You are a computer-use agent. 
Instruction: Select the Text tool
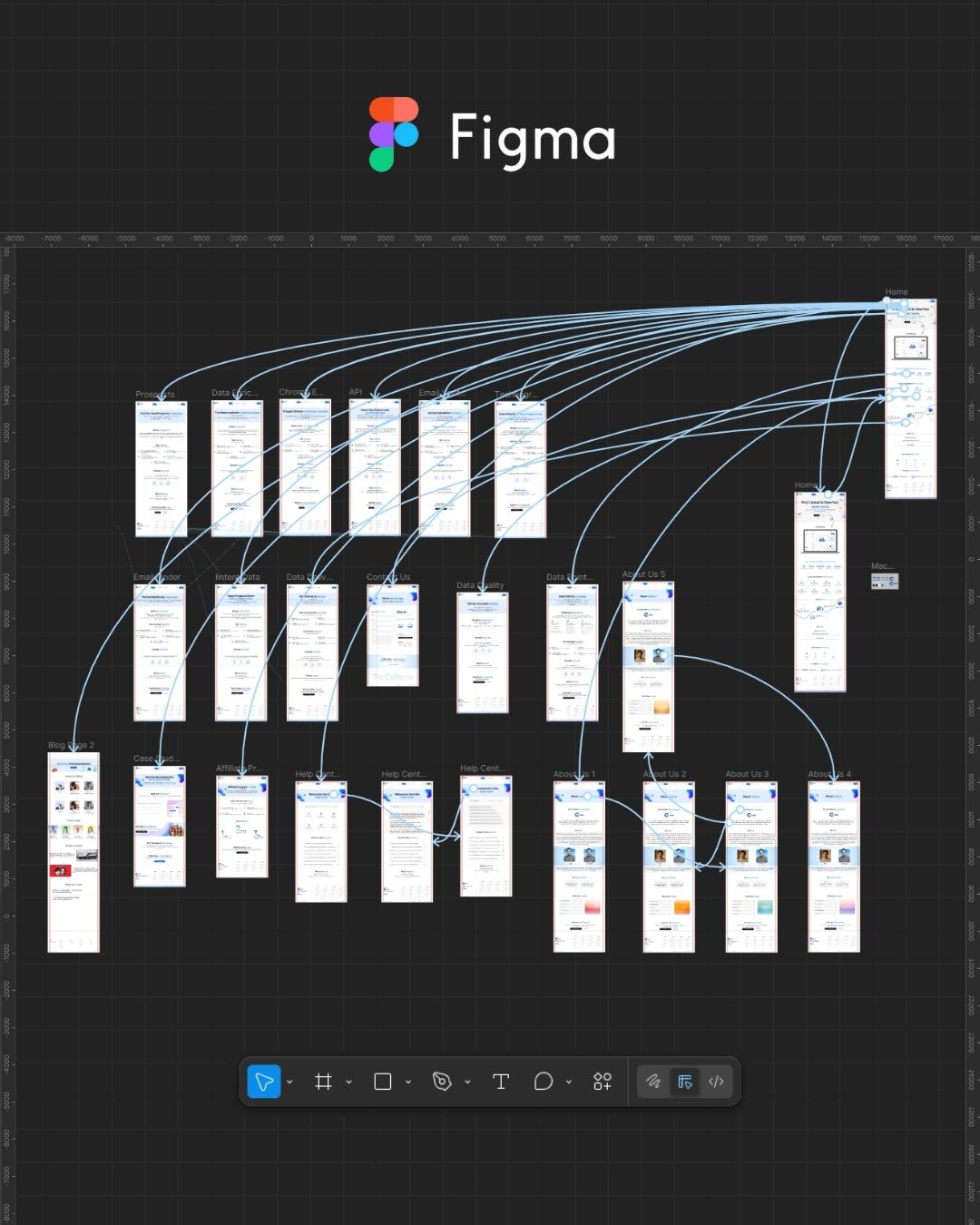tap(501, 1082)
